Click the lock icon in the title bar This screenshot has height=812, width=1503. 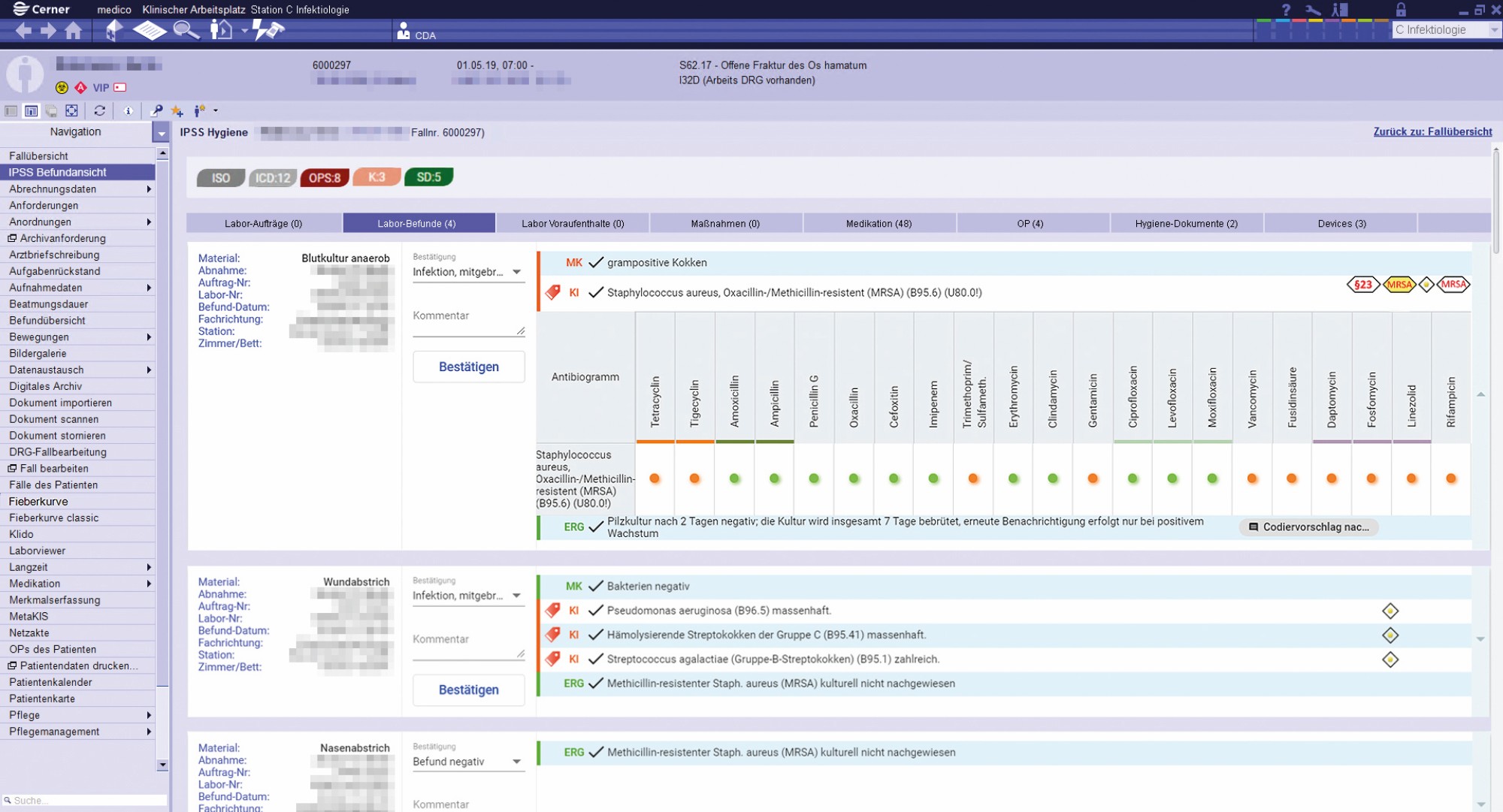click(x=1401, y=10)
